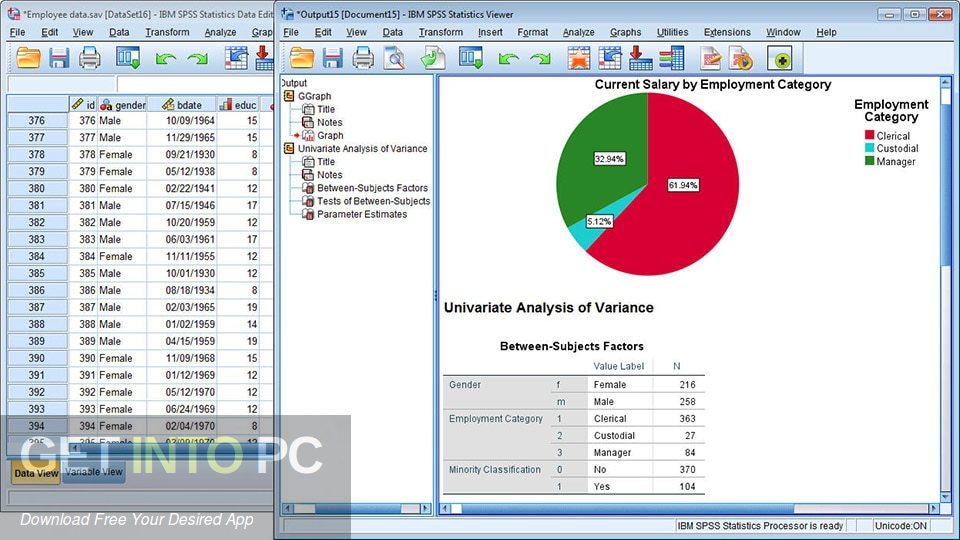Save the dataset in Data Editor toolbar

tap(59, 58)
